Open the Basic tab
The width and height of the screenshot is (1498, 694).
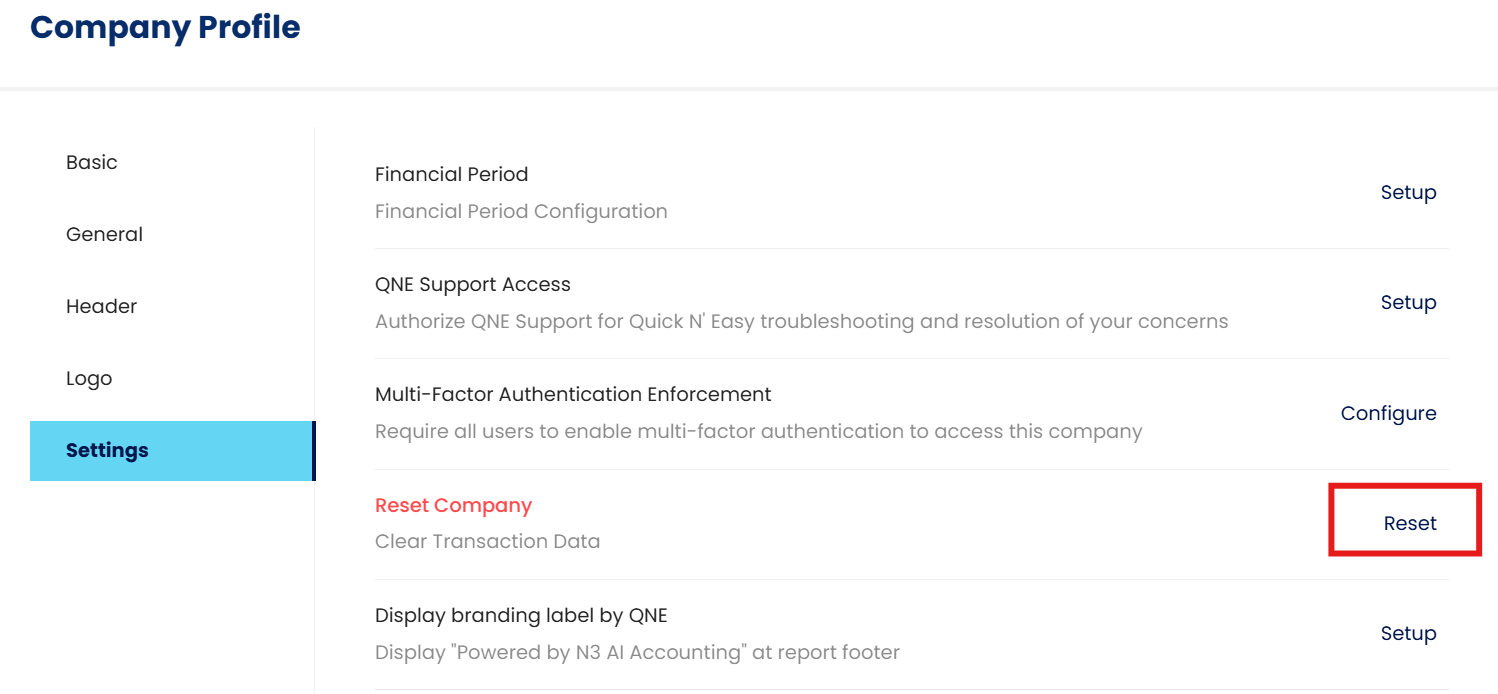(x=92, y=162)
